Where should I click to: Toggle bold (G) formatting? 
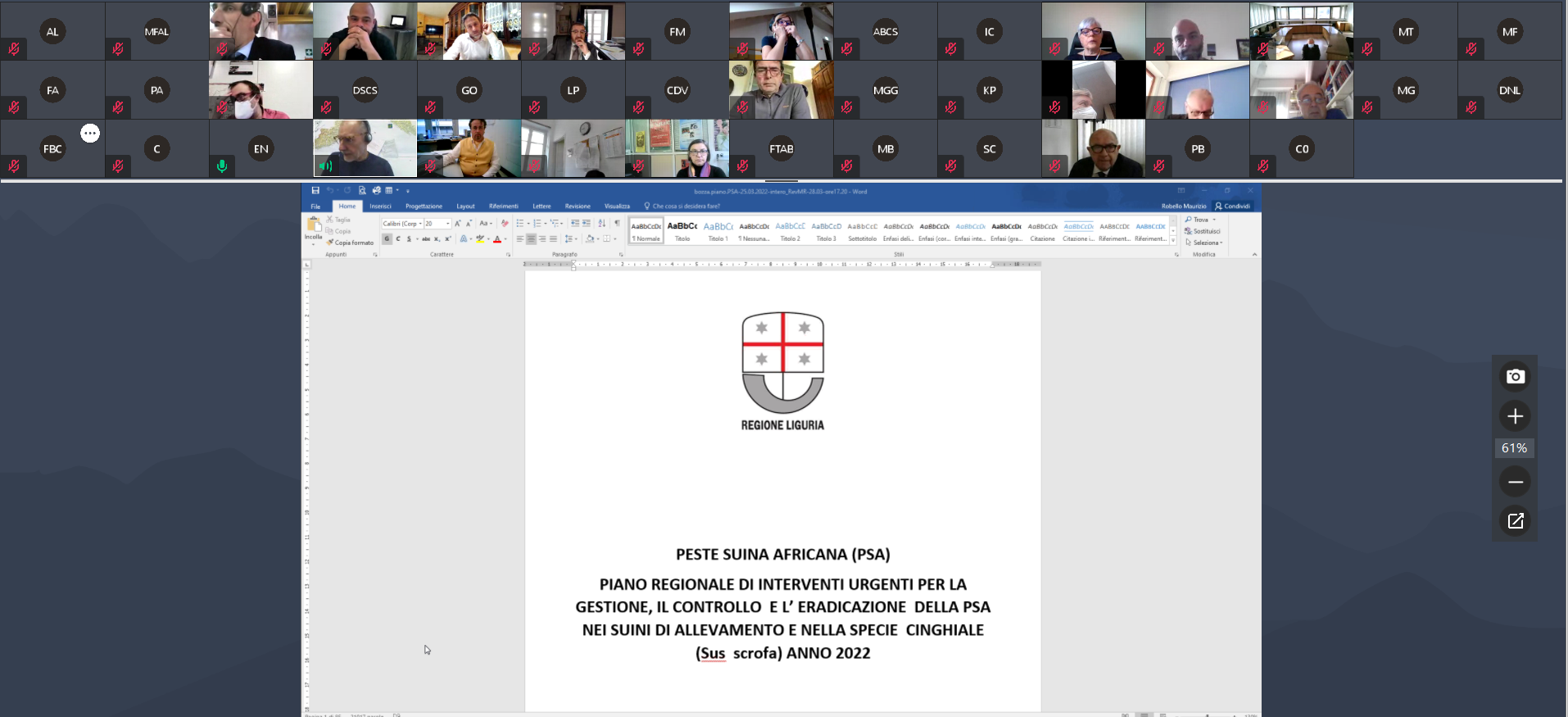[387, 238]
